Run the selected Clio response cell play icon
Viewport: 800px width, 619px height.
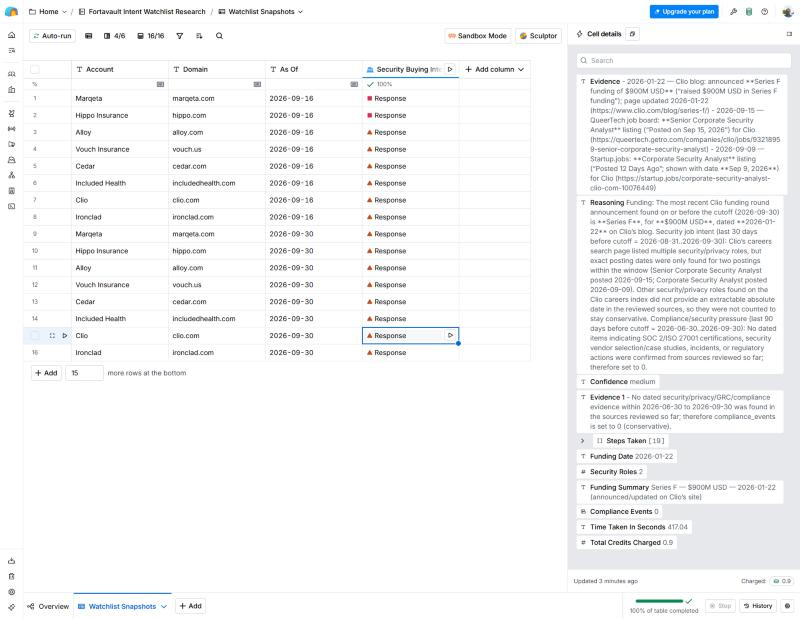point(450,336)
